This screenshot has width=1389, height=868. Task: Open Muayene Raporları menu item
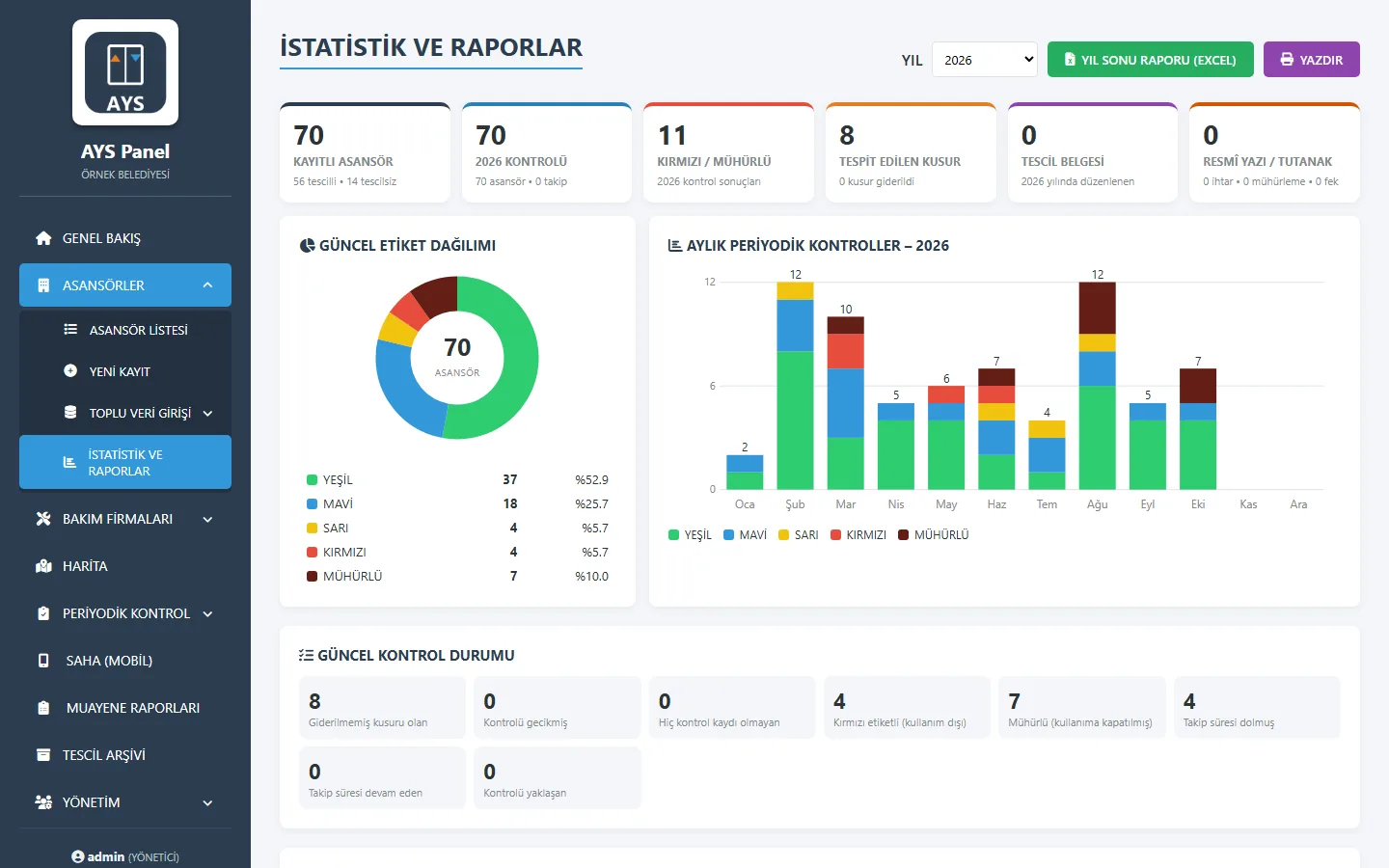tap(125, 708)
